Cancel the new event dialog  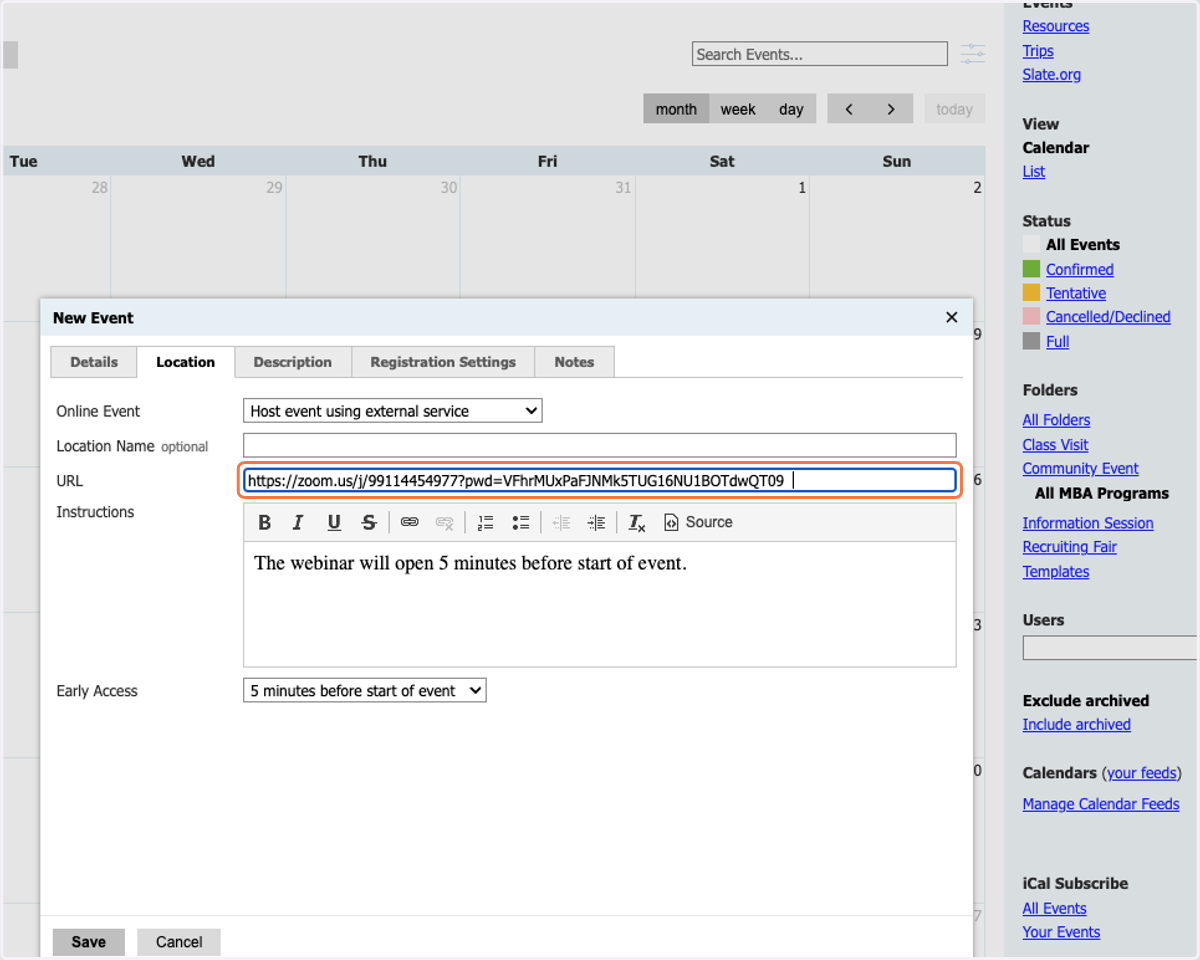(x=179, y=942)
